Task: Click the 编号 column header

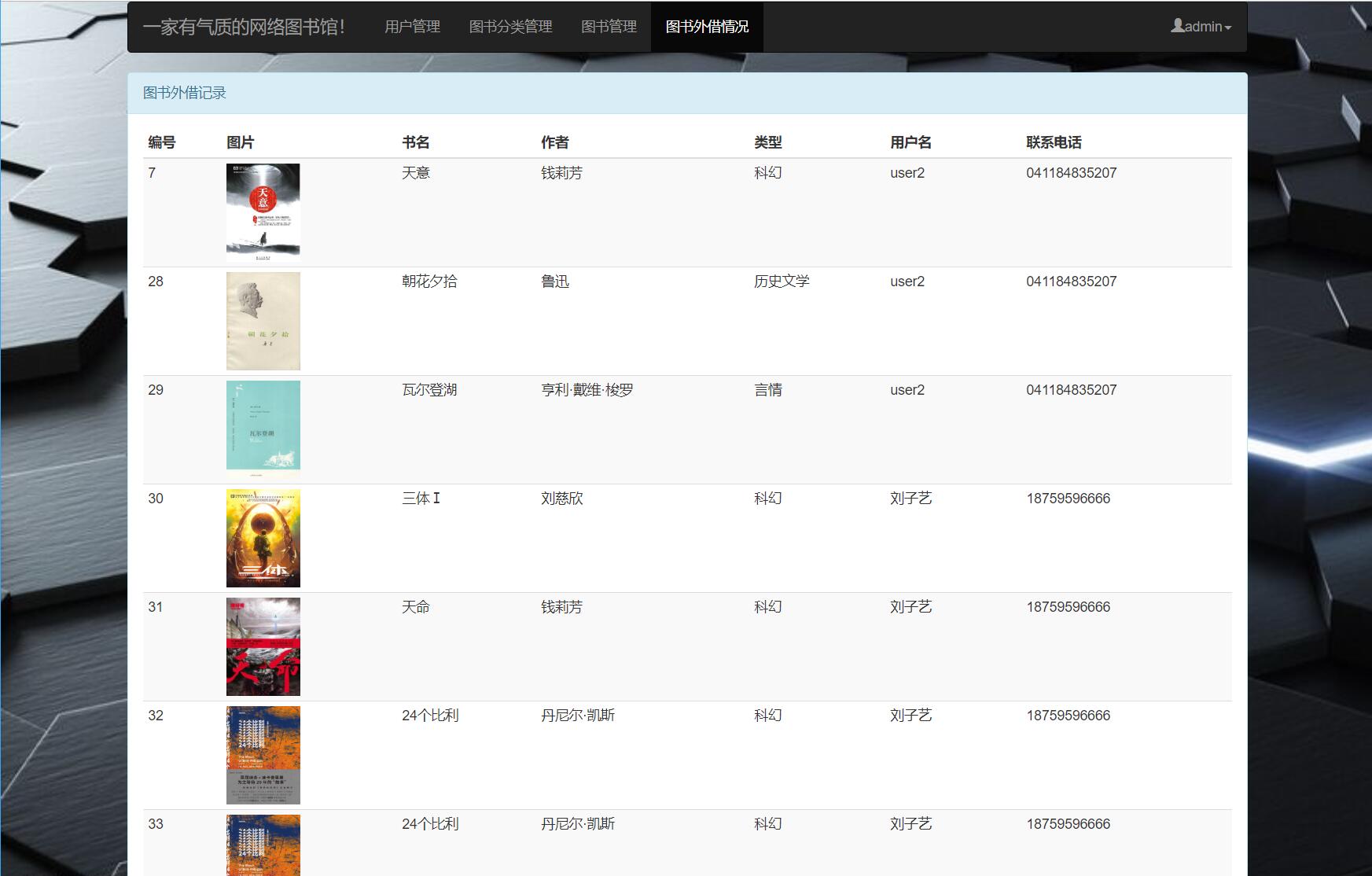Action: [162, 142]
